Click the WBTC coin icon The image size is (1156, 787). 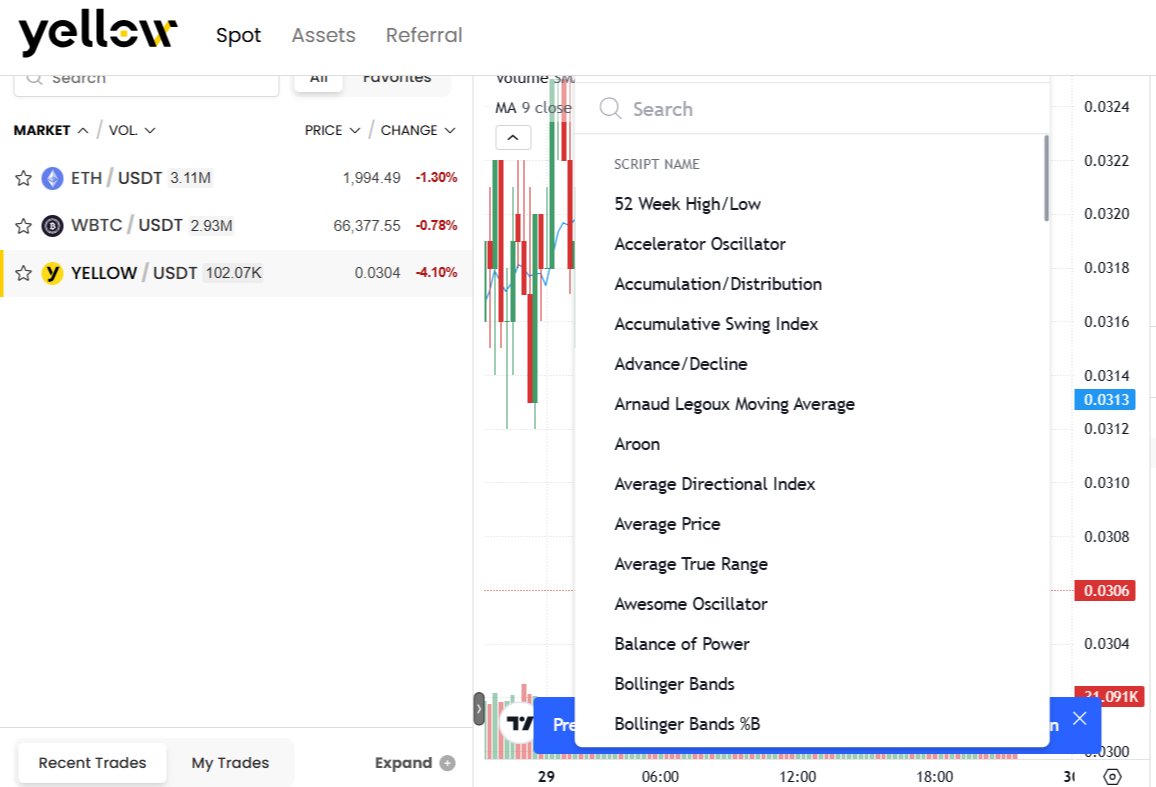[53, 225]
